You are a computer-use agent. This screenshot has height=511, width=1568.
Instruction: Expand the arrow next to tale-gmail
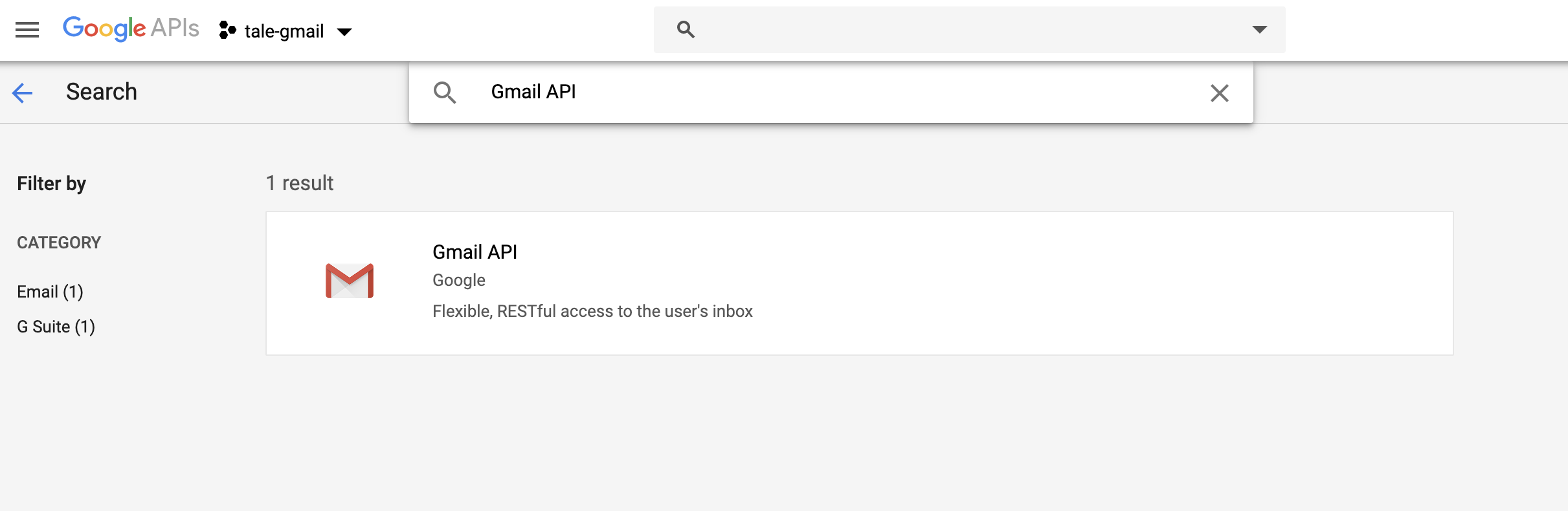pyautogui.click(x=344, y=32)
